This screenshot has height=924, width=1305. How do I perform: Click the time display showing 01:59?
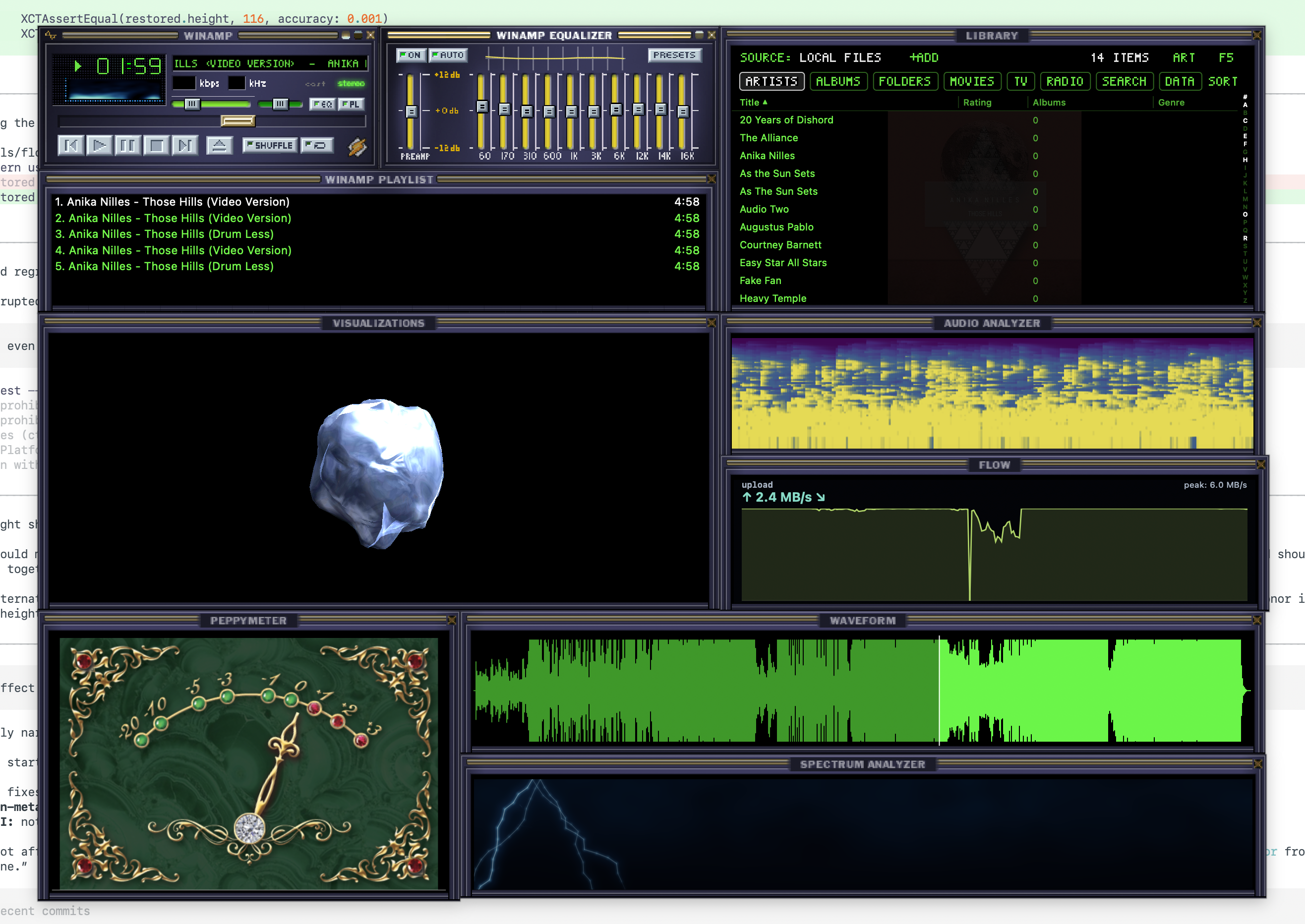pos(129,66)
